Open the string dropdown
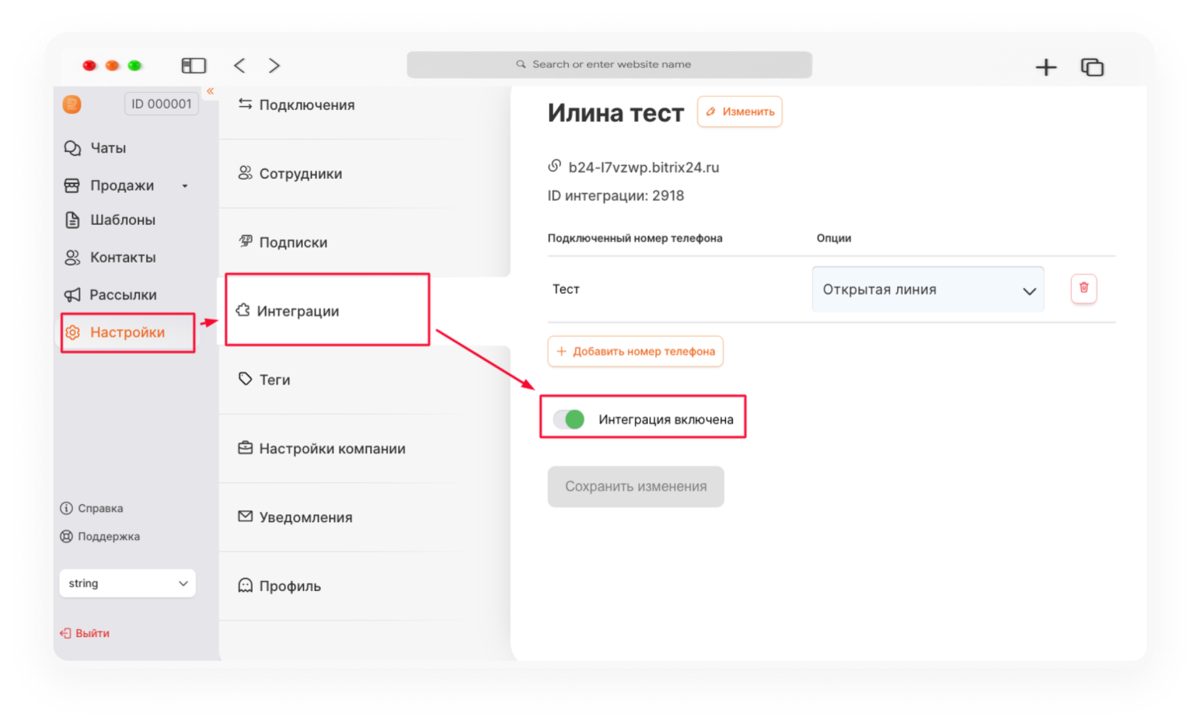The width and height of the screenshot is (1200, 727). point(127,583)
